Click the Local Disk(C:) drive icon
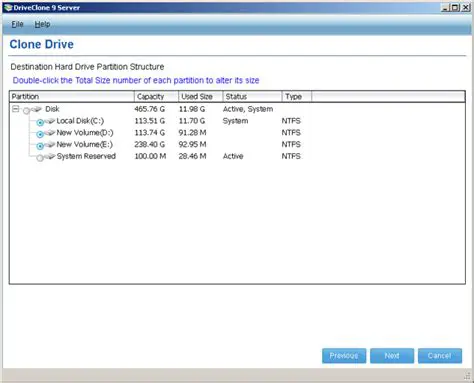Image resolution: width=474 pixels, height=383 pixels. pyautogui.click(x=50, y=121)
